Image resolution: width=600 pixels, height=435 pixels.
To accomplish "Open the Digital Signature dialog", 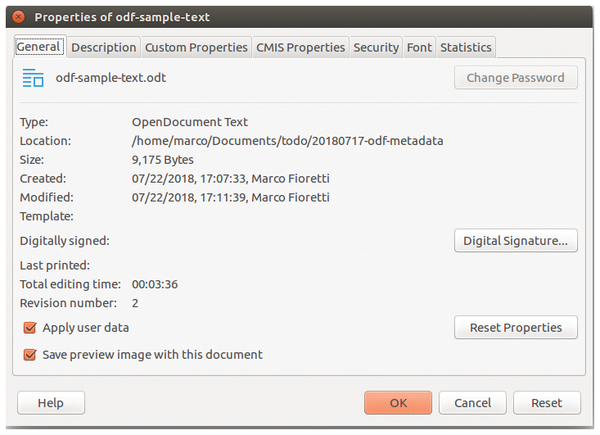I will (515, 240).
